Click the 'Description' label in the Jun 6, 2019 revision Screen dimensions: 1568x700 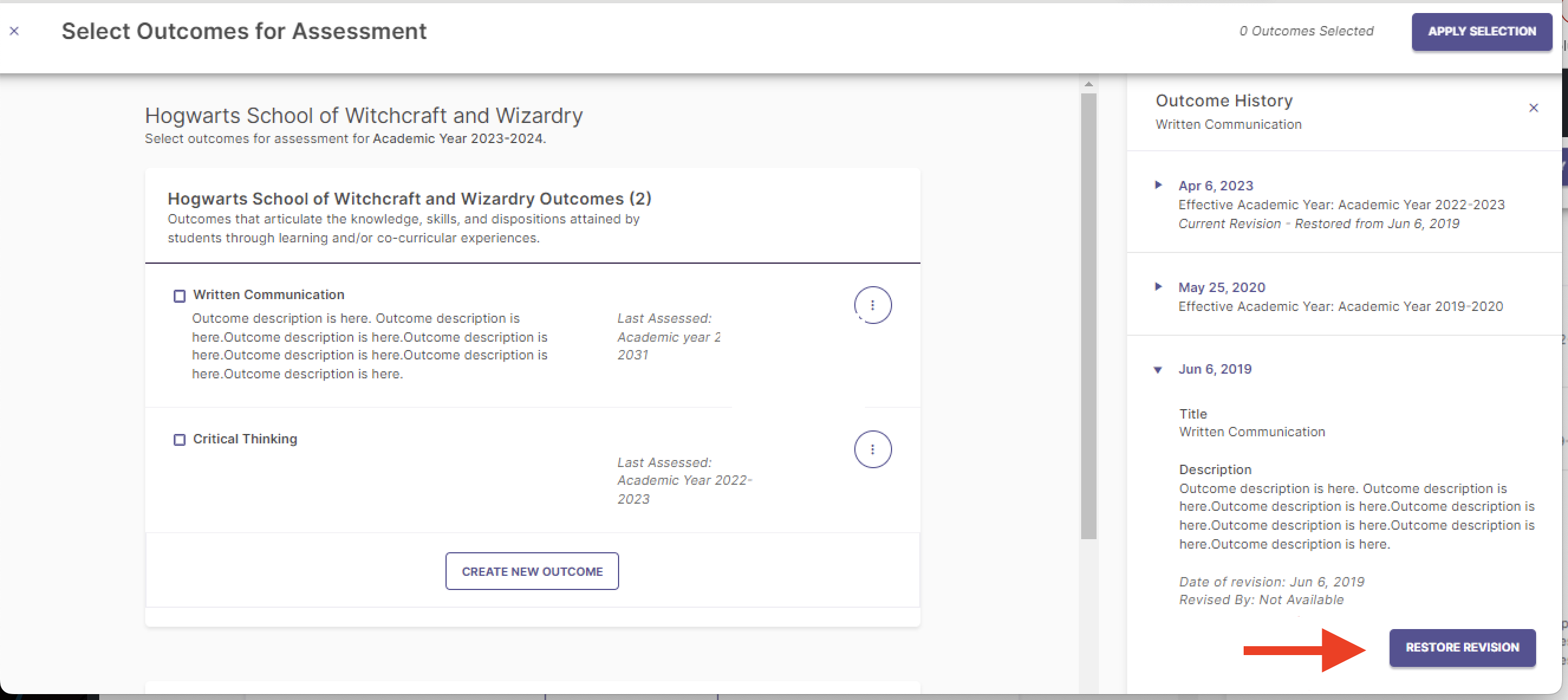(x=1214, y=469)
